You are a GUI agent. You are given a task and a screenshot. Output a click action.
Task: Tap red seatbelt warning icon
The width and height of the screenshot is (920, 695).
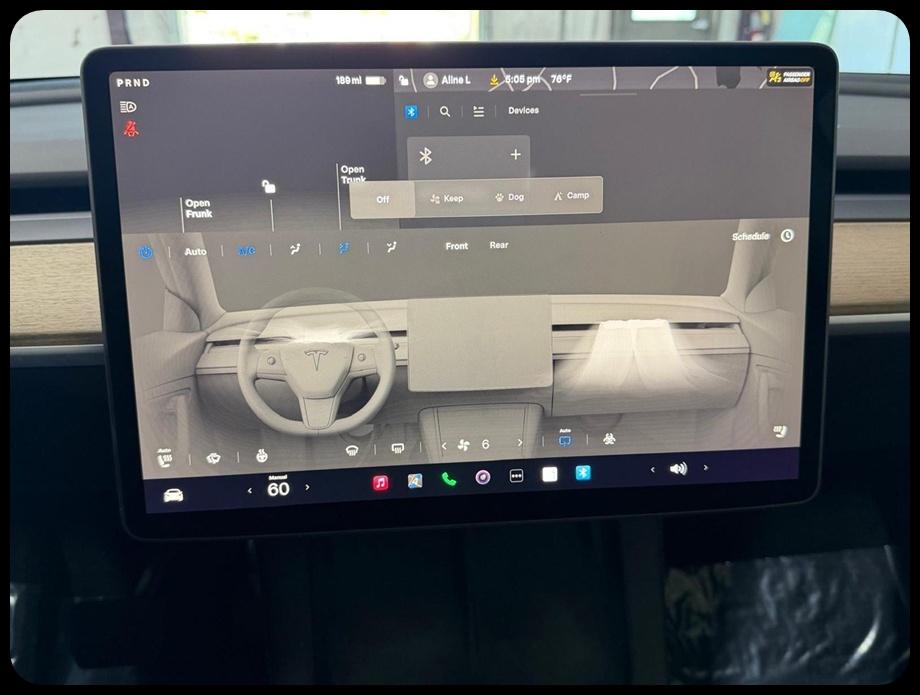(131, 129)
